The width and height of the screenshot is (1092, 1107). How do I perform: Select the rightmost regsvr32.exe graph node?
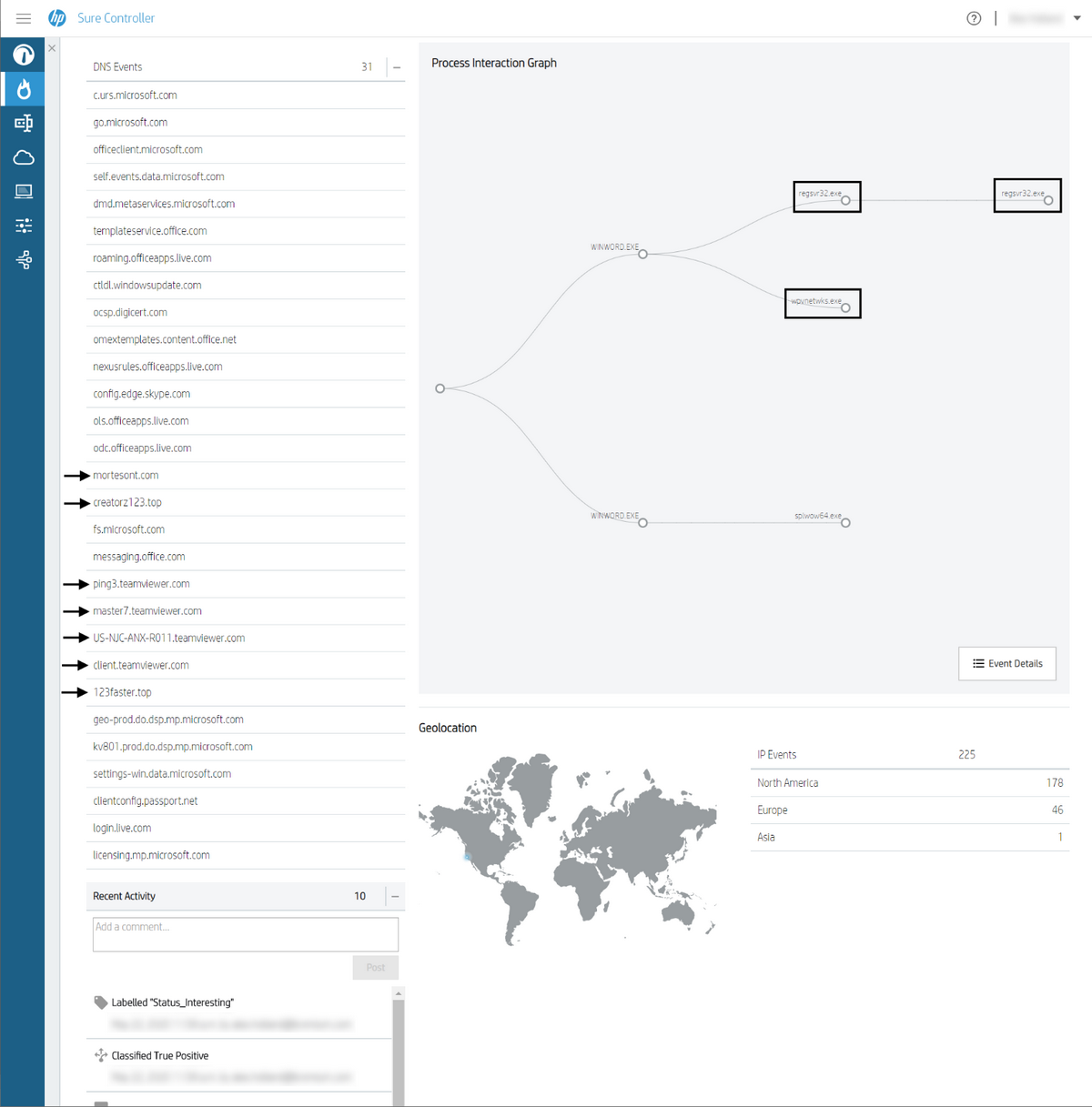tap(1048, 200)
